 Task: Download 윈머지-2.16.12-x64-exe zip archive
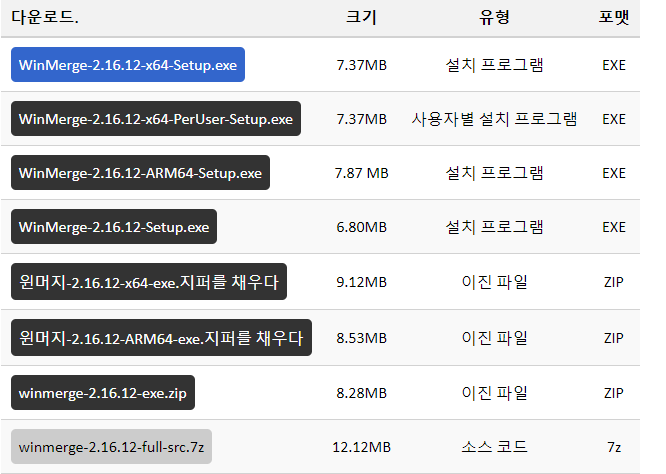point(149,281)
